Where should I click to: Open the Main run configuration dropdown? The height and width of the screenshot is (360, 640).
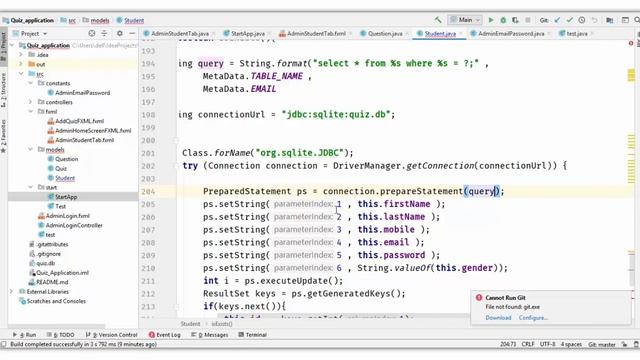point(465,20)
